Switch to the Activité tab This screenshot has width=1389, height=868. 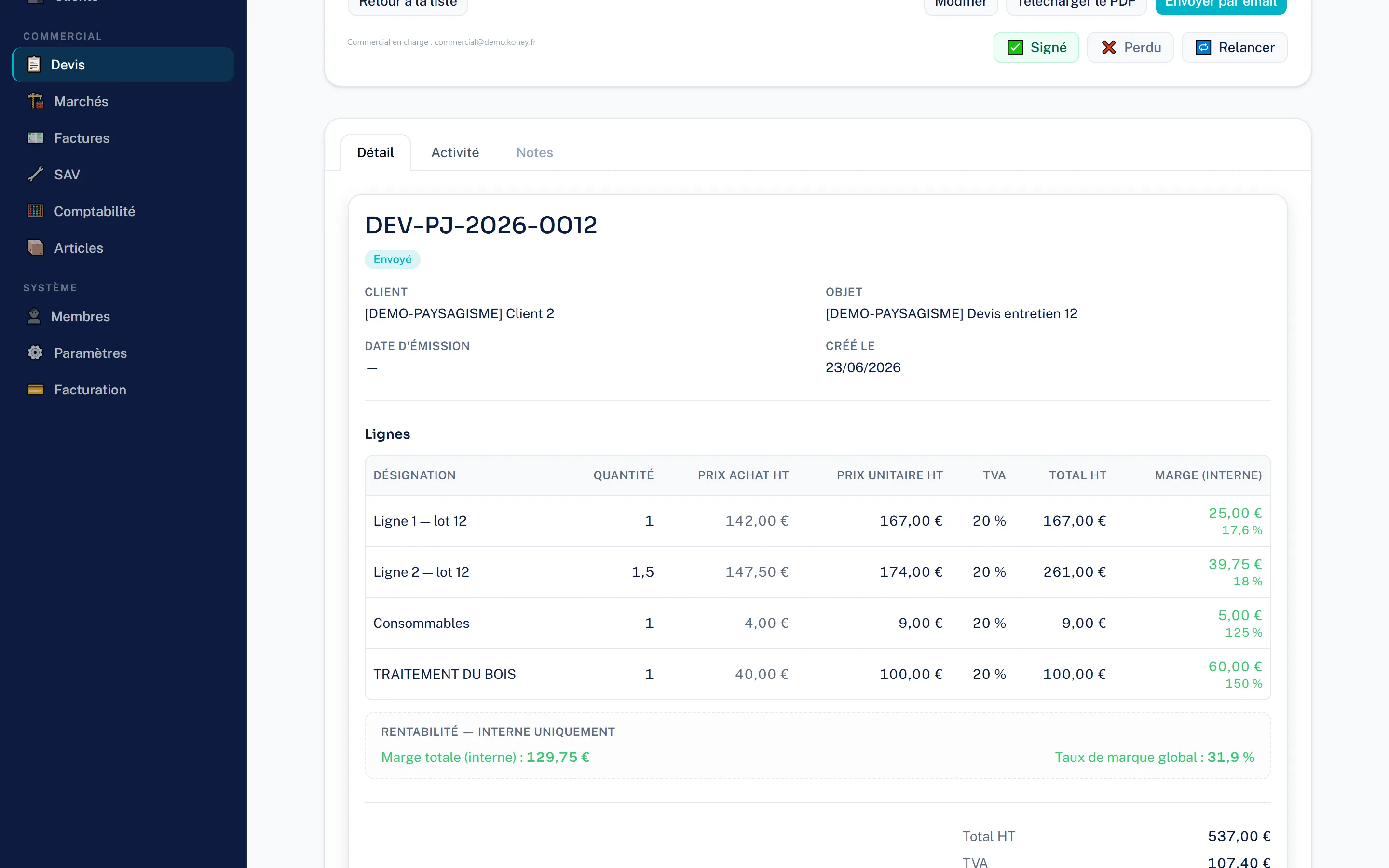tap(455, 153)
